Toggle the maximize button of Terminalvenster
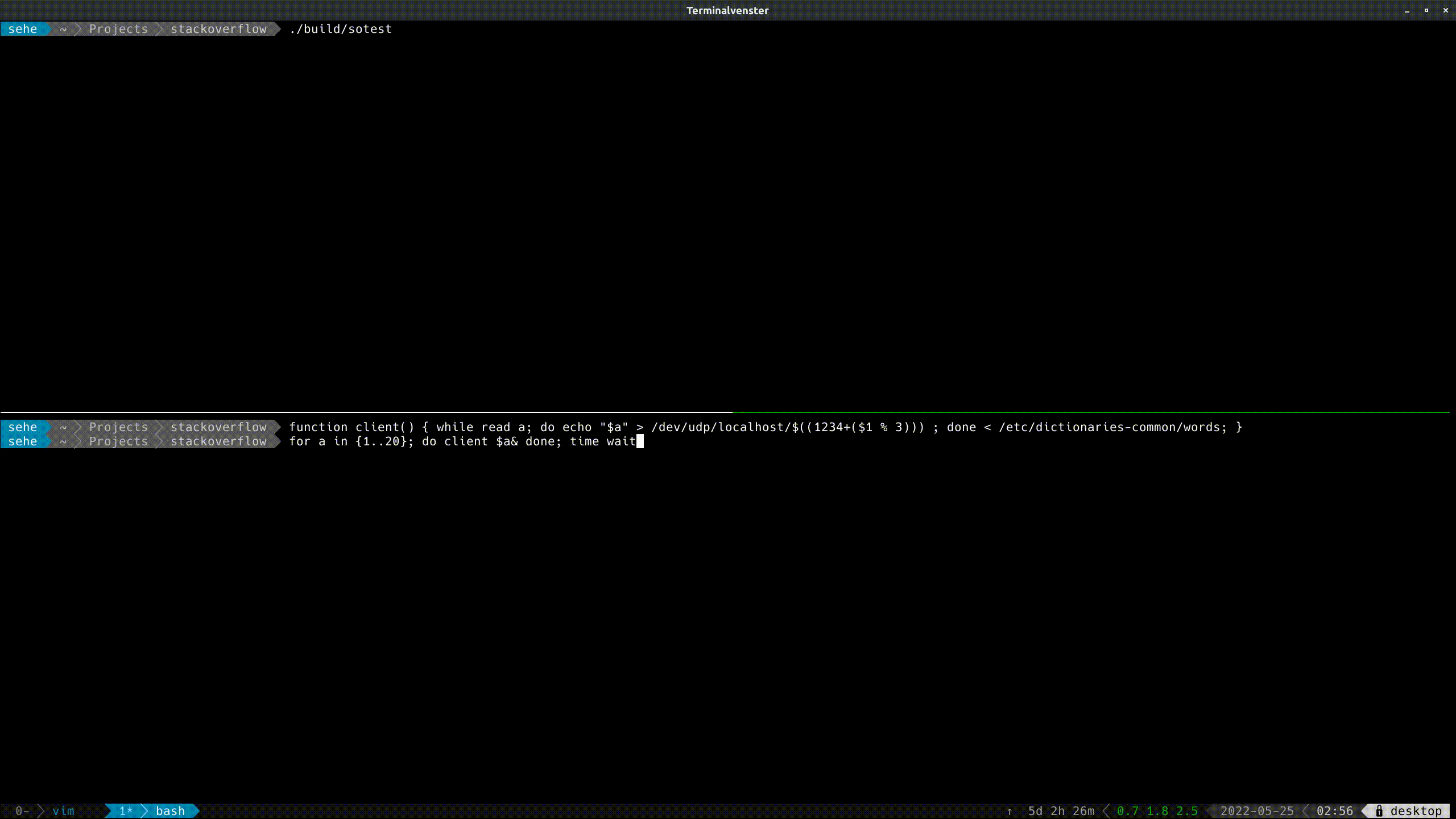The width and height of the screenshot is (1456, 819). click(x=1426, y=10)
